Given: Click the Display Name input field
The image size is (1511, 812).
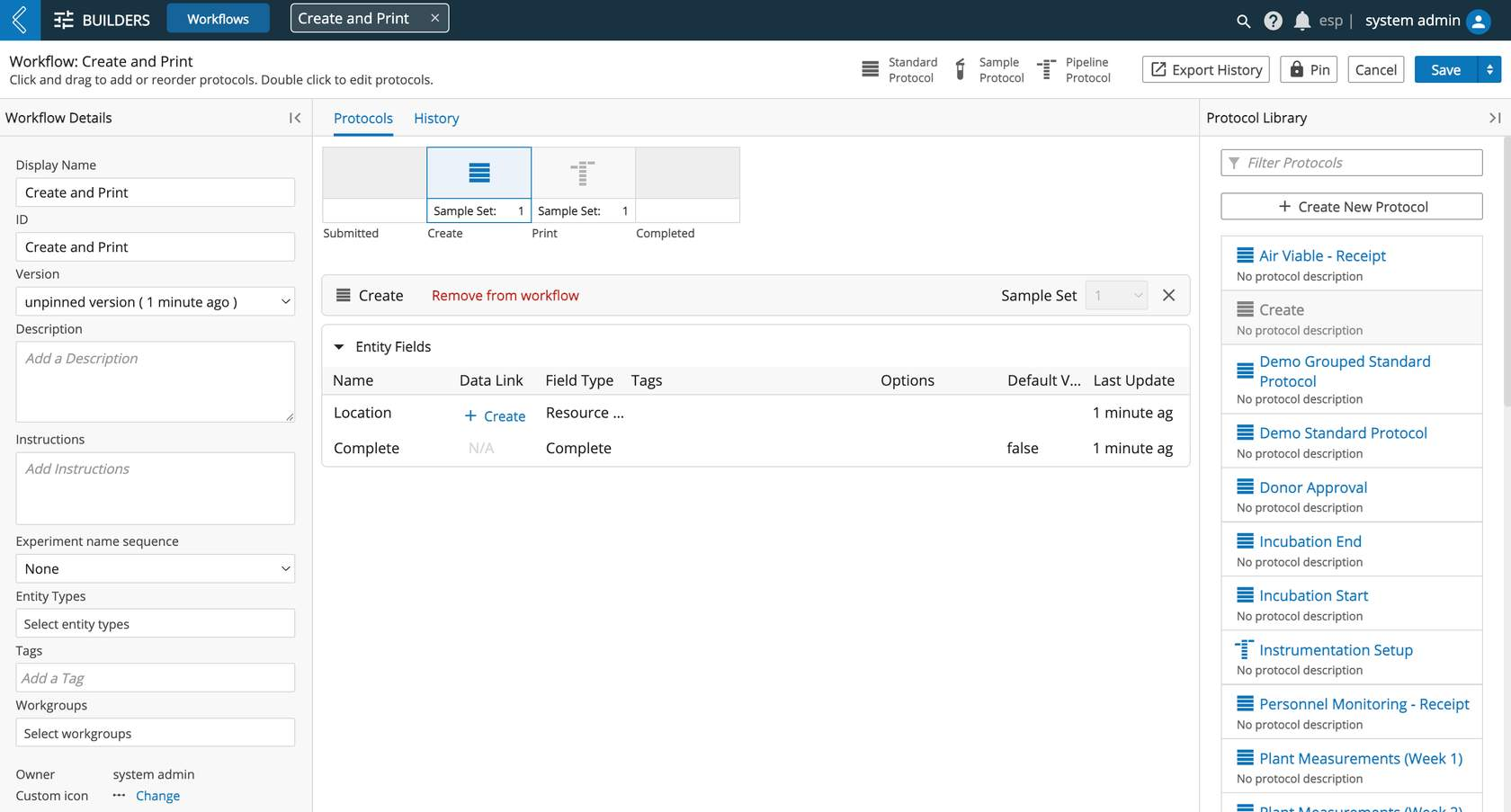Looking at the screenshot, I should [155, 192].
